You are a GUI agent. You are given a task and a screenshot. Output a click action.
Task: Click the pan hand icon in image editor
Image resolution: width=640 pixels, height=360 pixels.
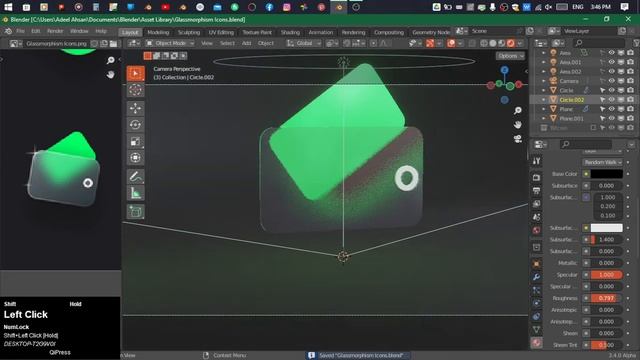coord(111,75)
